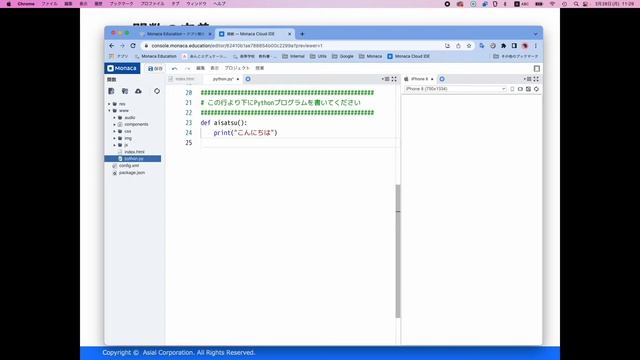Viewport: 640px width, 360px height.
Task: Open index.html in the file tree
Action: [134, 152]
